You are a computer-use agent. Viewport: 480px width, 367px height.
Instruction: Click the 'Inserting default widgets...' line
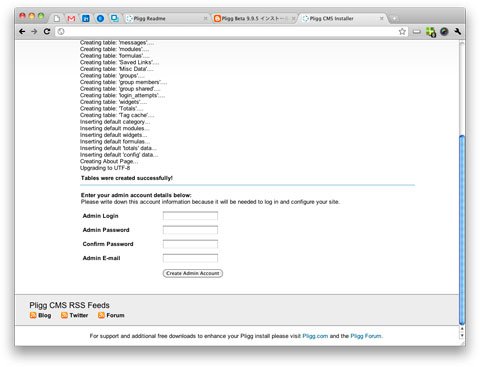coord(113,135)
